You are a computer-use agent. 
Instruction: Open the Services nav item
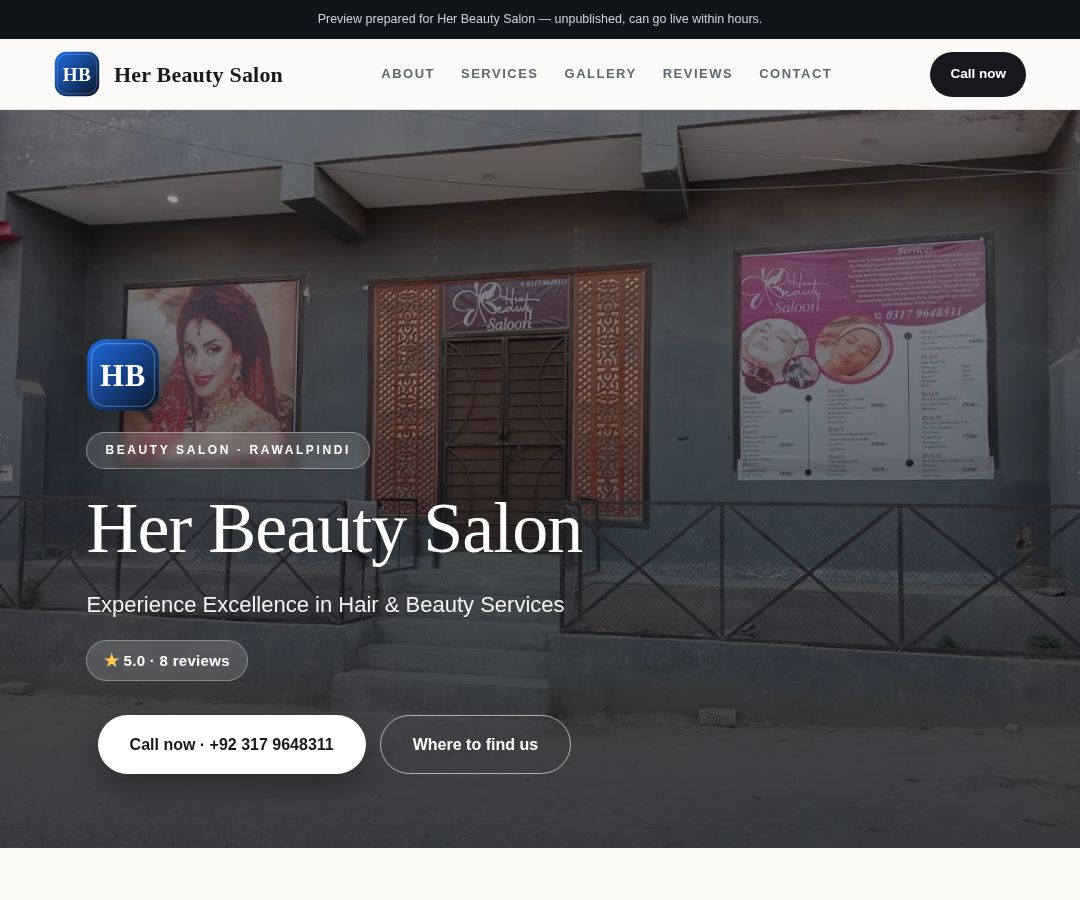click(x=499, y=74)
